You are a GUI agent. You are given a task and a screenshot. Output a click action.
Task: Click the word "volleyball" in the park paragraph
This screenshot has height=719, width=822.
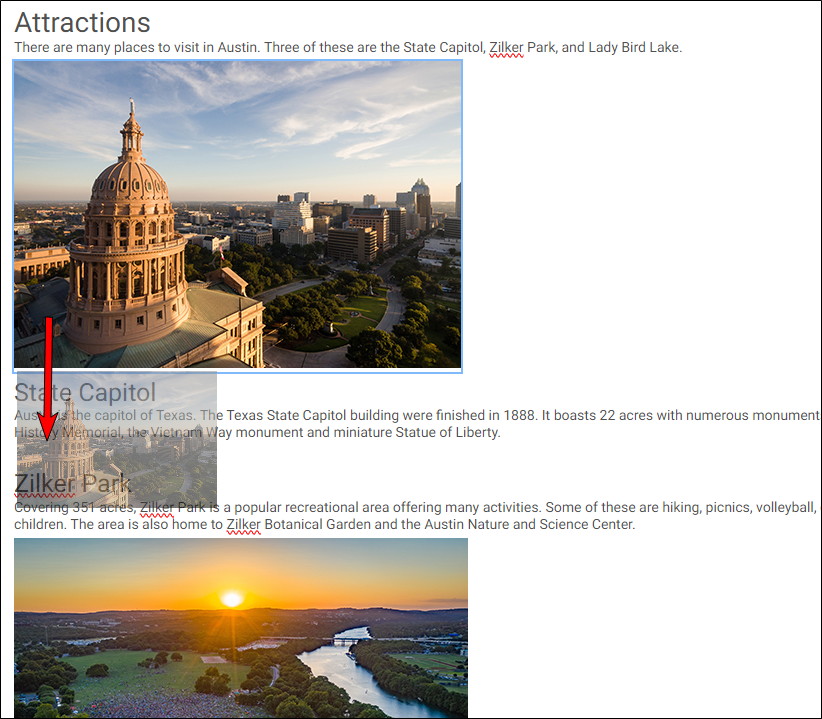785,507
